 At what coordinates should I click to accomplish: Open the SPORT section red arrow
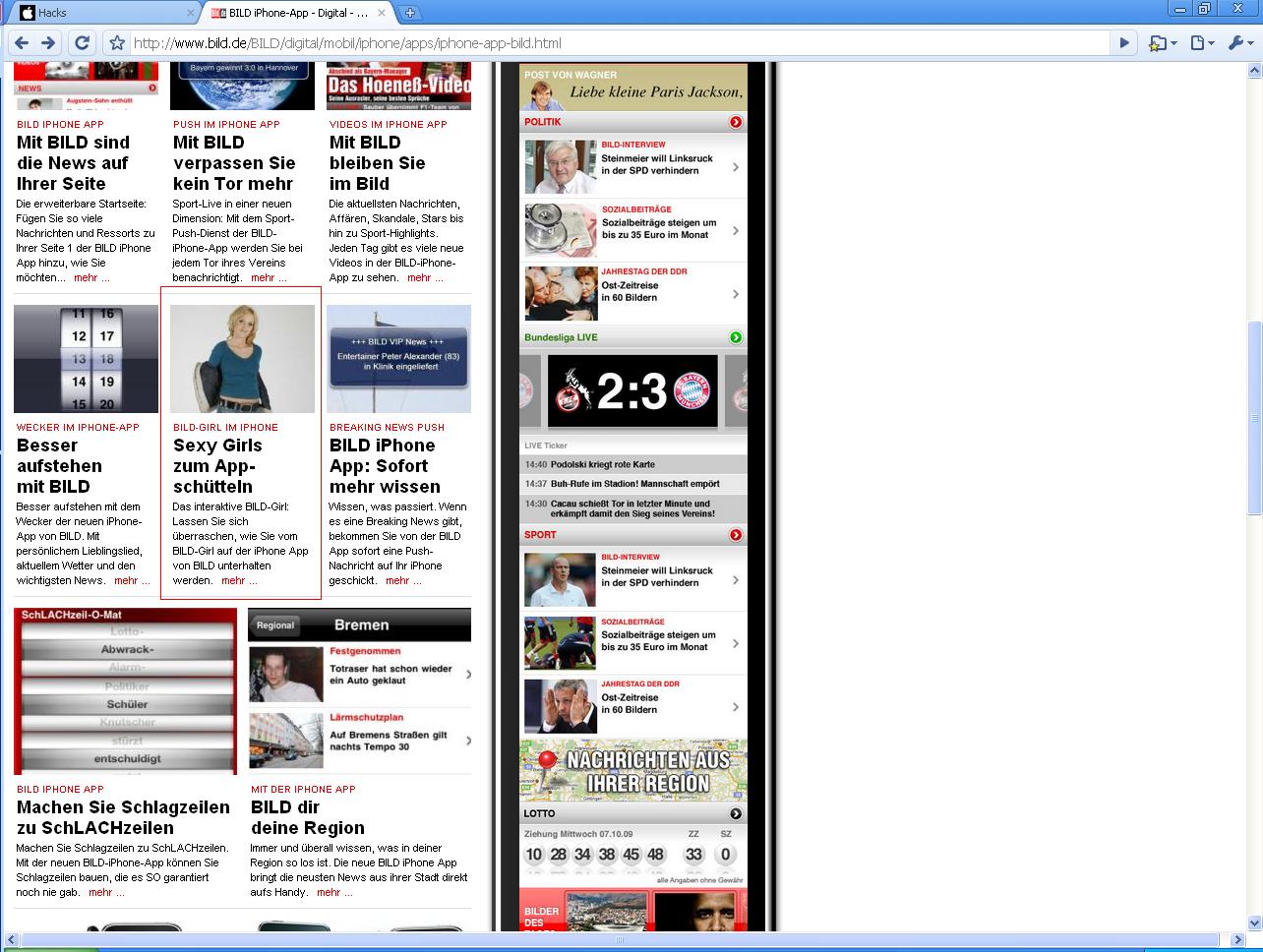point(736,535)
